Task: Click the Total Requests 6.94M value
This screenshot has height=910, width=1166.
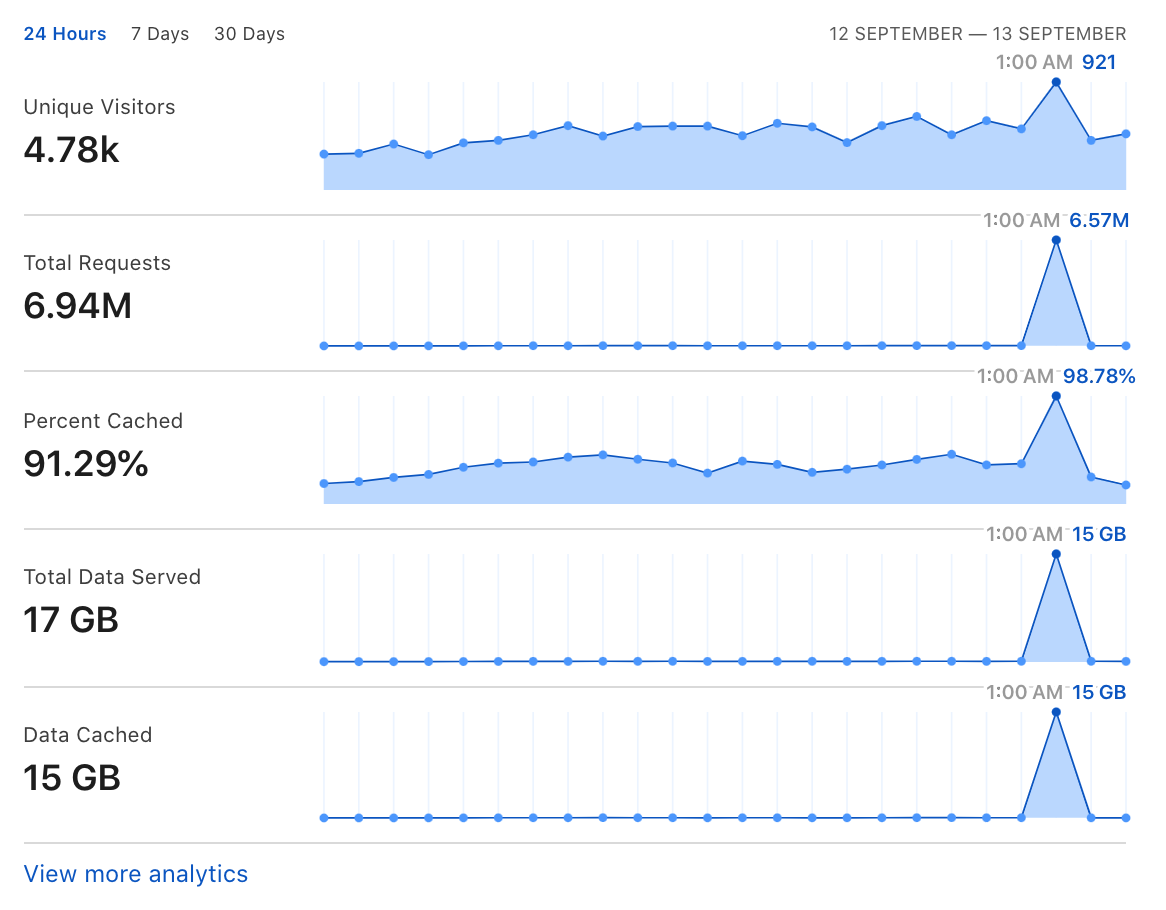Action: 77,306
